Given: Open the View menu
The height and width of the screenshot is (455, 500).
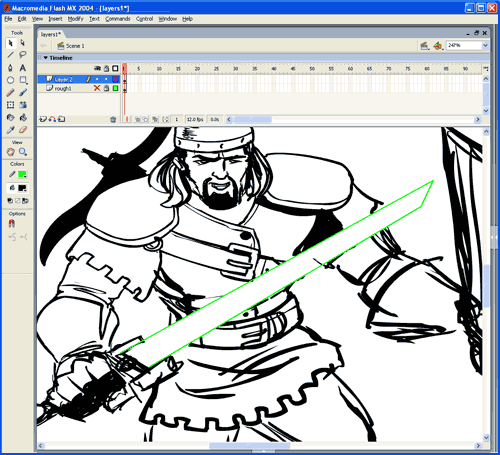Looking at the screenshot, I should 37,19.
